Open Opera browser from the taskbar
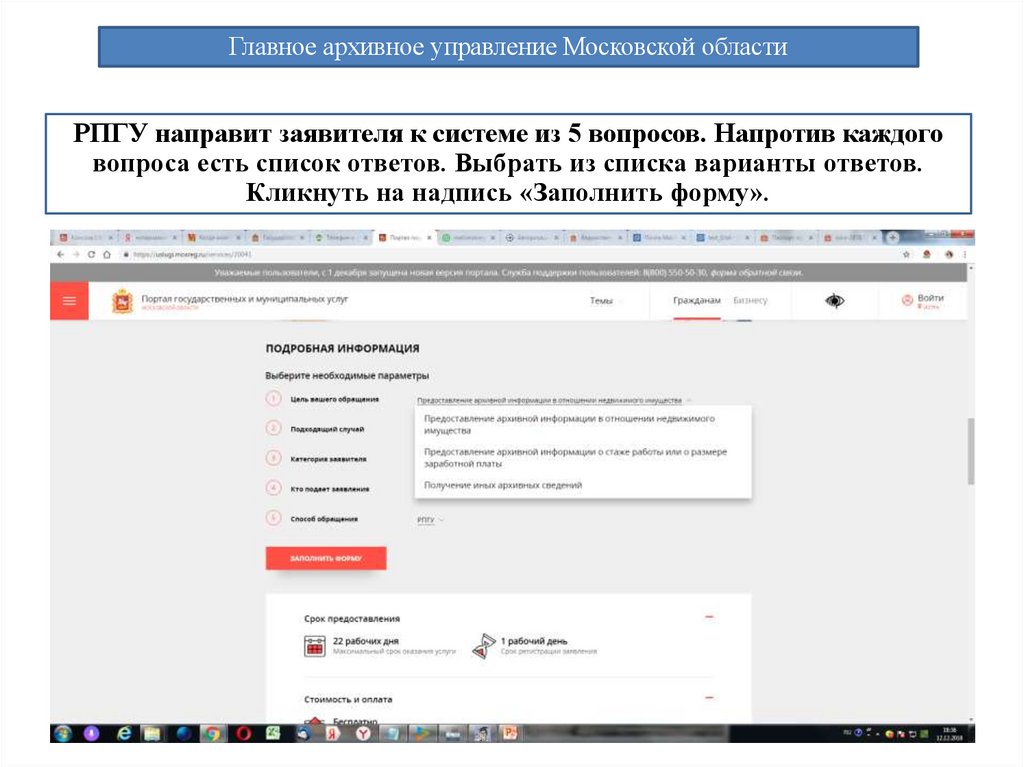1024x767 pixels. pos(243,734)
